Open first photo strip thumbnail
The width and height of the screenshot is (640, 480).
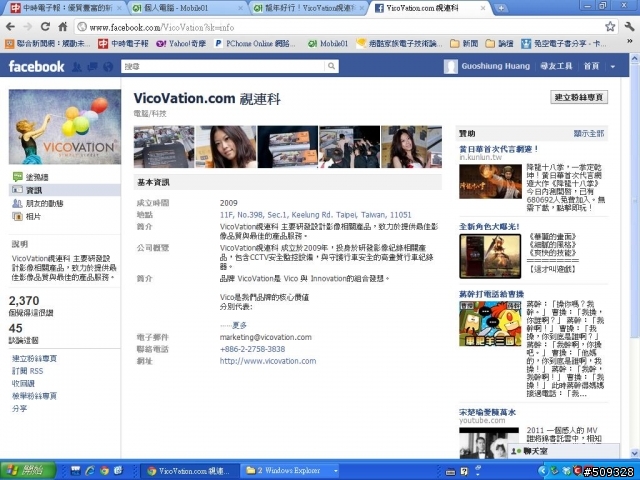click(x=164, y=147)
